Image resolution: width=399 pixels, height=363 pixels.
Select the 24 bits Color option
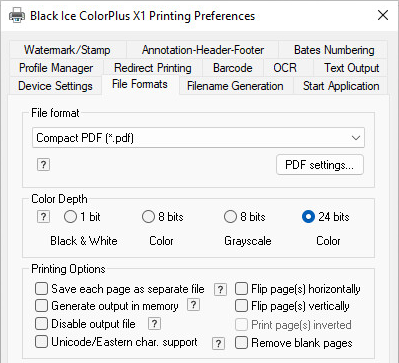[x=308, y=217]
